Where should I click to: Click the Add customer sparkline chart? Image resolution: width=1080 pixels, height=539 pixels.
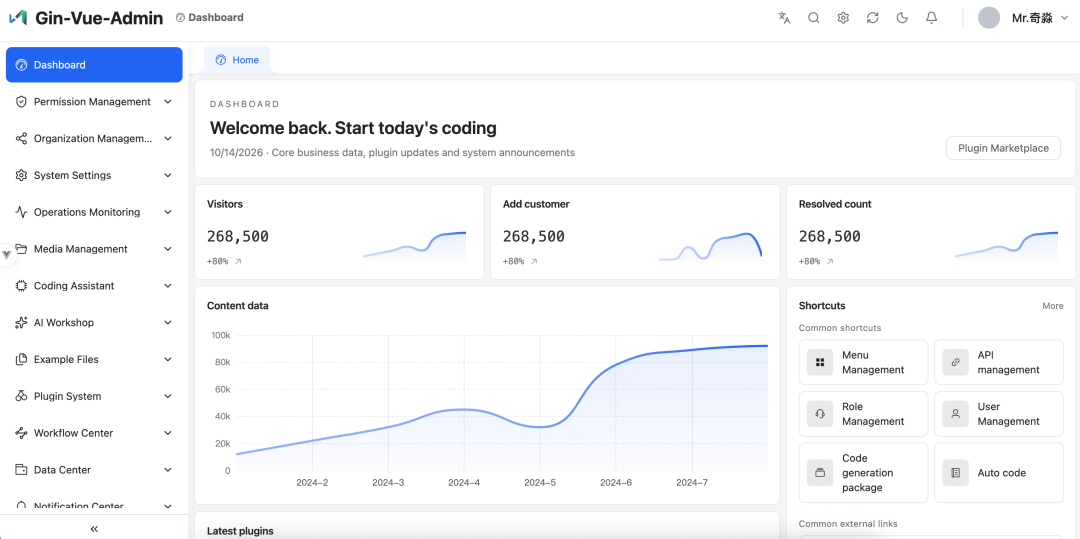pyautogui.click(x=710, y=246)
